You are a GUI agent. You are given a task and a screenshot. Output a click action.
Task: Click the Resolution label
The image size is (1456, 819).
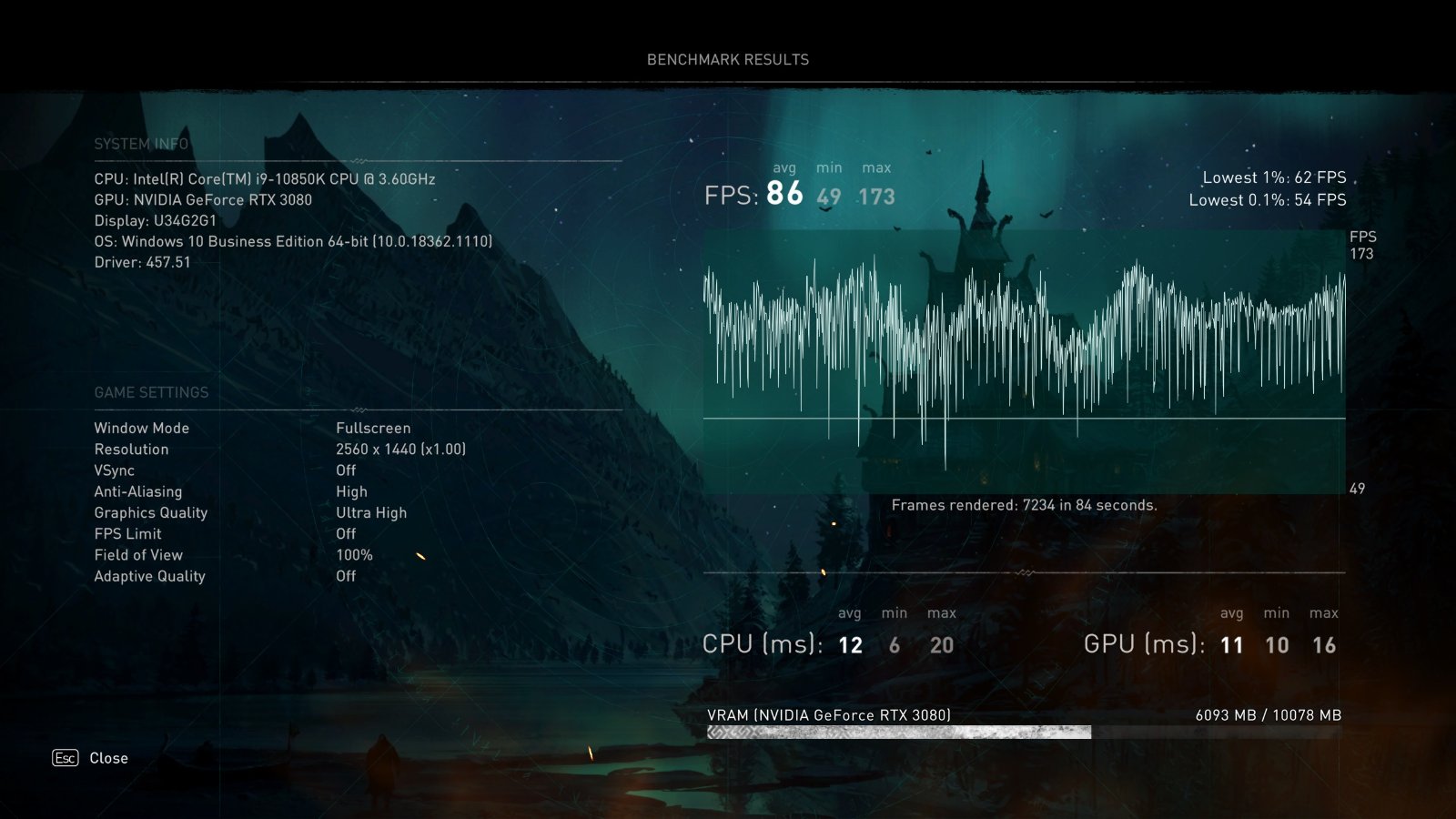click(x=131, y=449)
